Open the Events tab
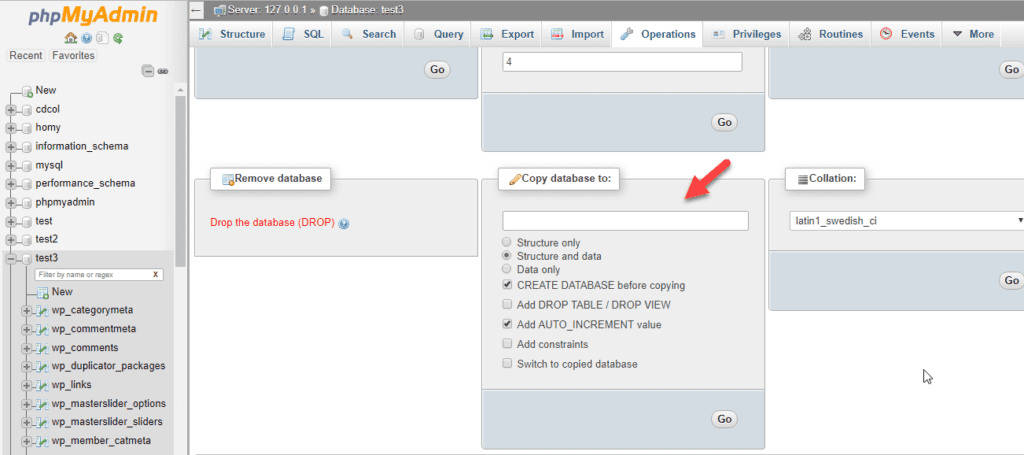Viewport: 1024px width, 455px height. [908, 35]
